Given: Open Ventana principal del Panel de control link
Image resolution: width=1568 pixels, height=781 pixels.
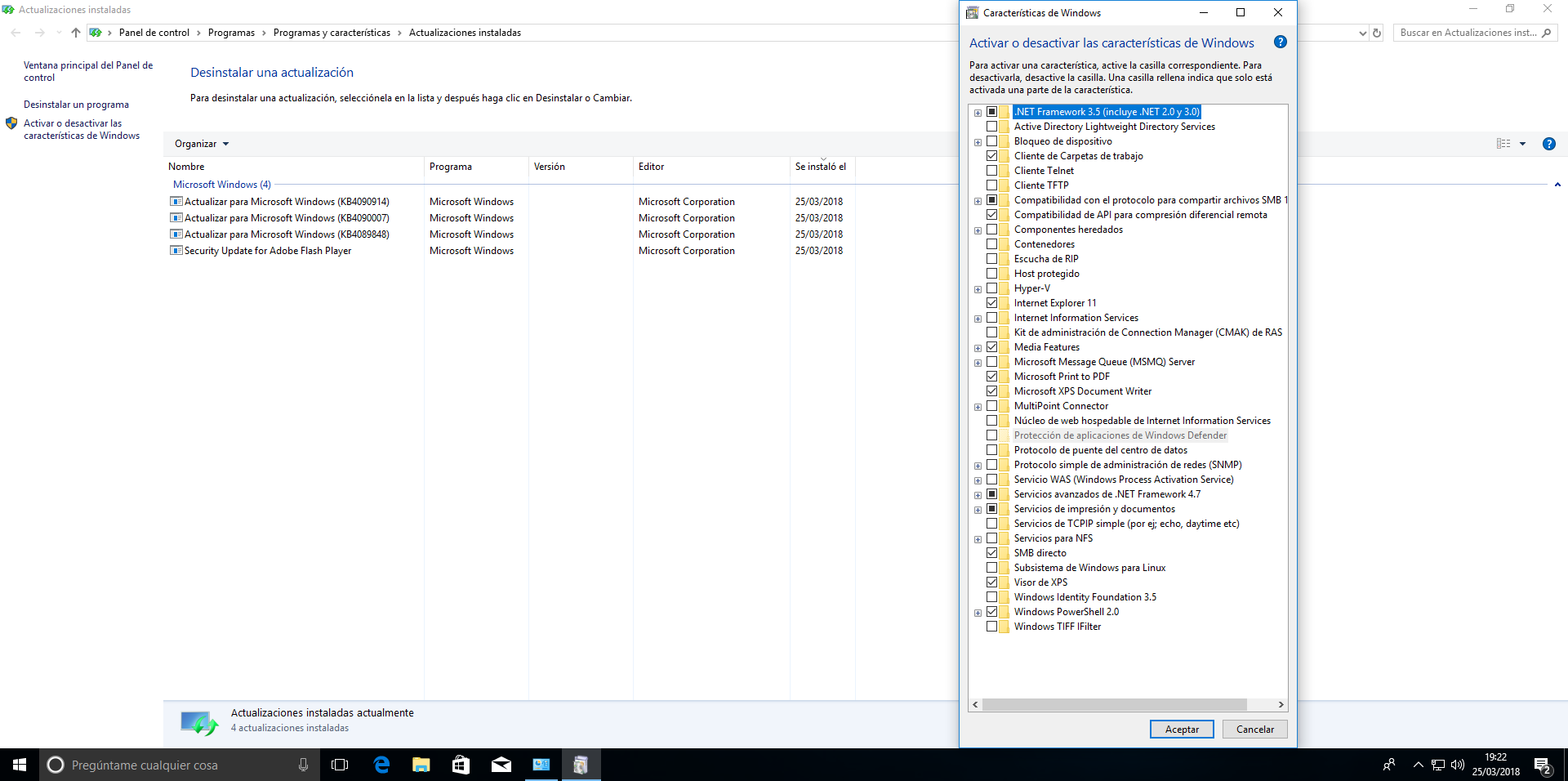Looking at the screenshot, I should 88,71.
